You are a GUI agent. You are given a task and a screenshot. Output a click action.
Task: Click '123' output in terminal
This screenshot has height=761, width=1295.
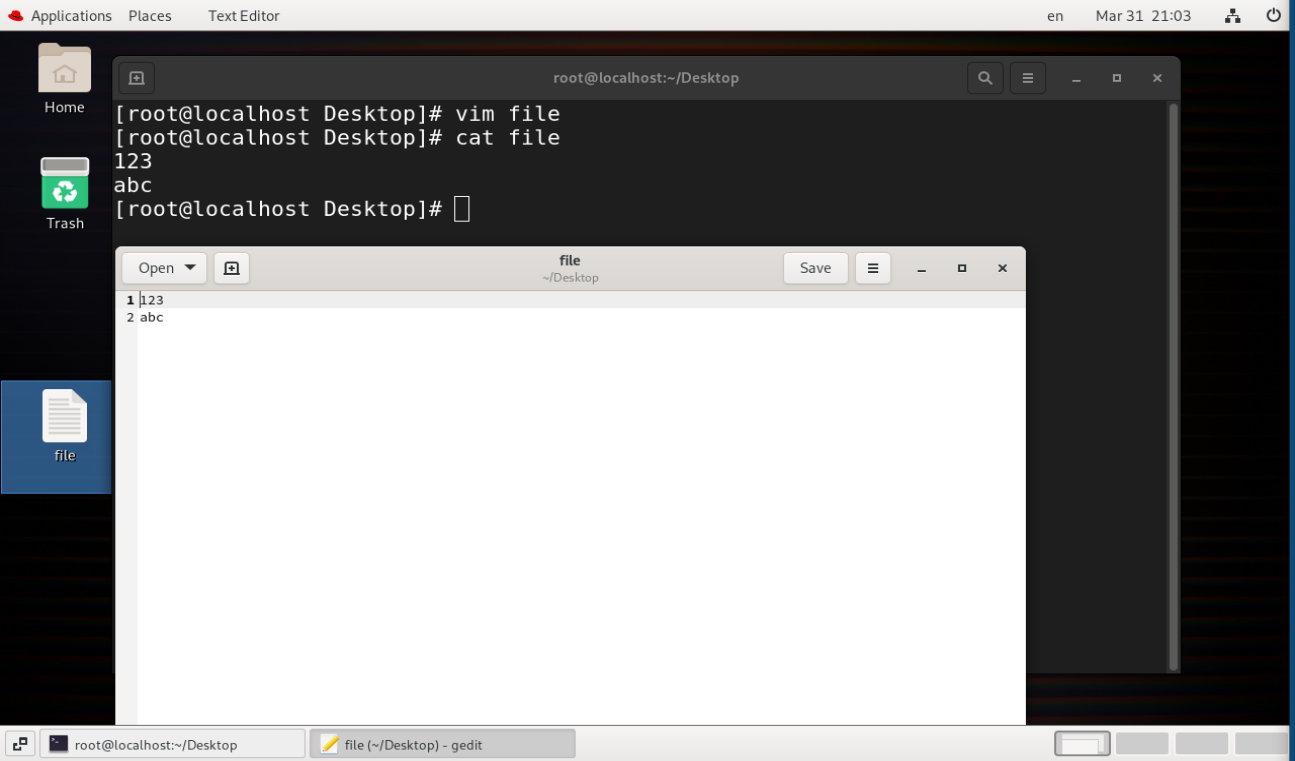(133, 161)
